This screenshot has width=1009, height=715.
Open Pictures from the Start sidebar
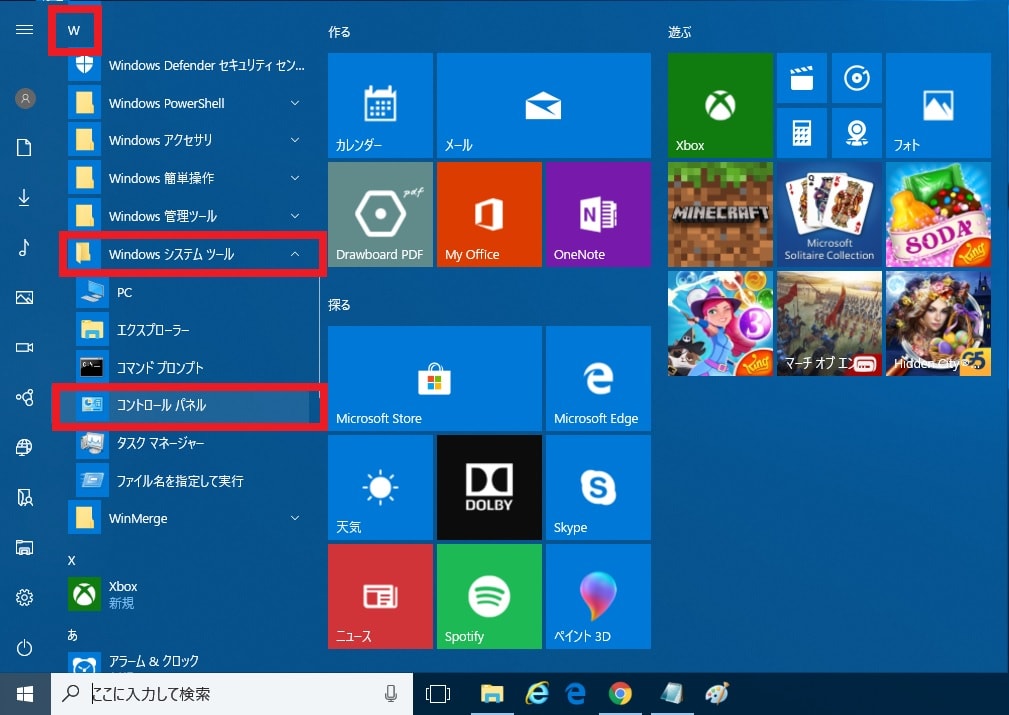point(24,297)
